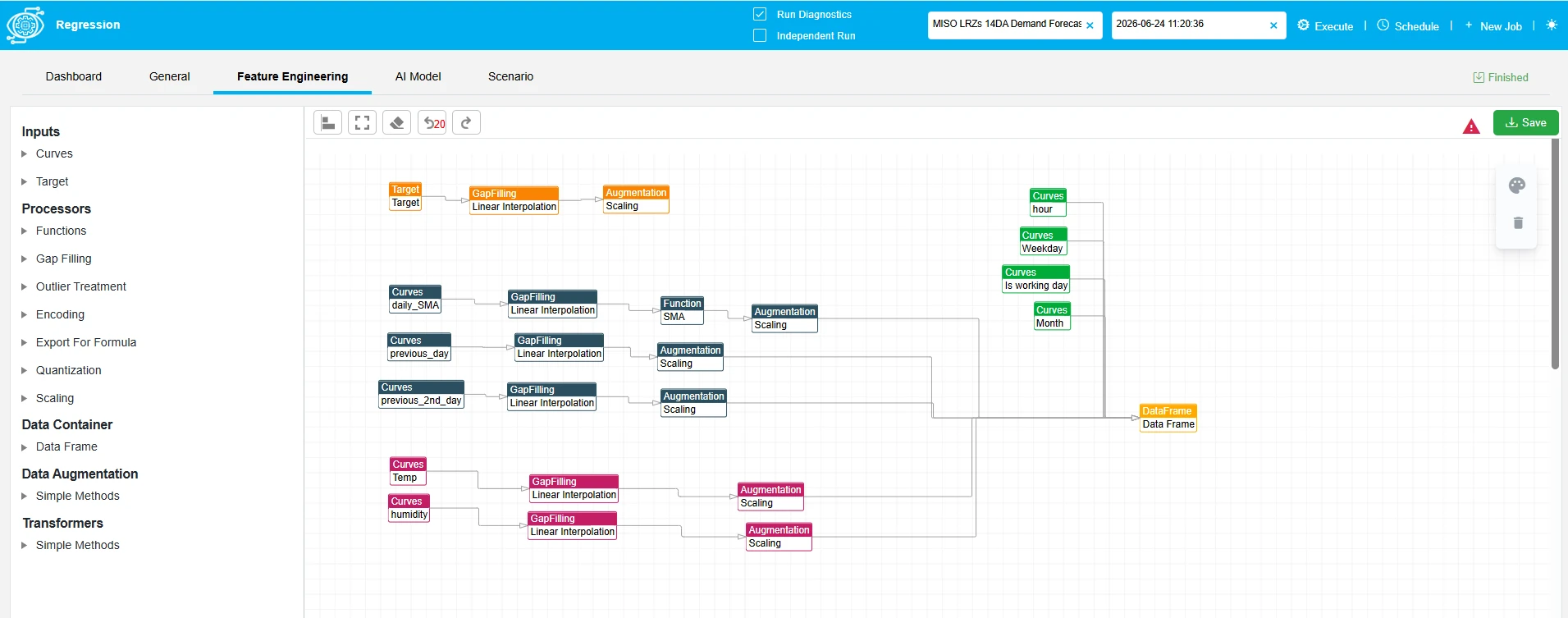Image resolution: width=1568 pixels, height=618 pixels.
Task: Select the humidity Curves node
Action: pos(409,508)
